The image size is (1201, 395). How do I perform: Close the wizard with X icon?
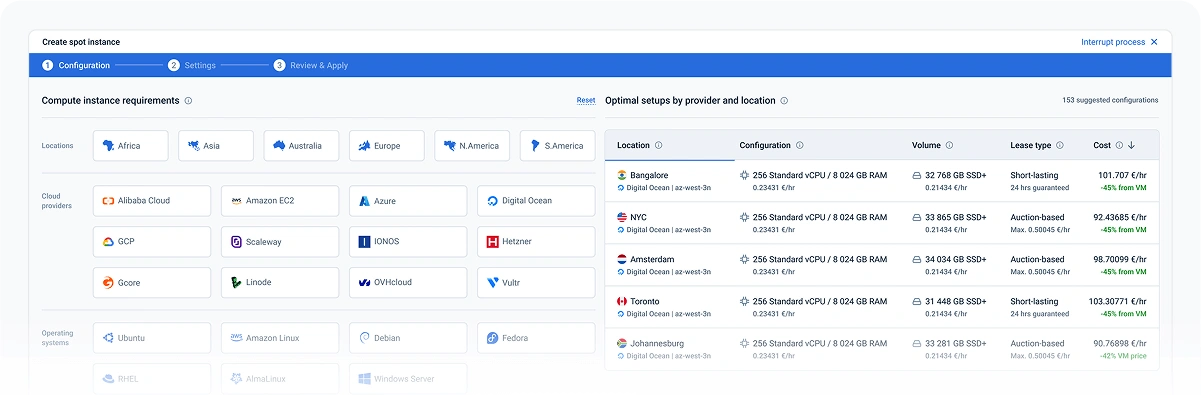pyautogui.click(x=1154, y=42)
